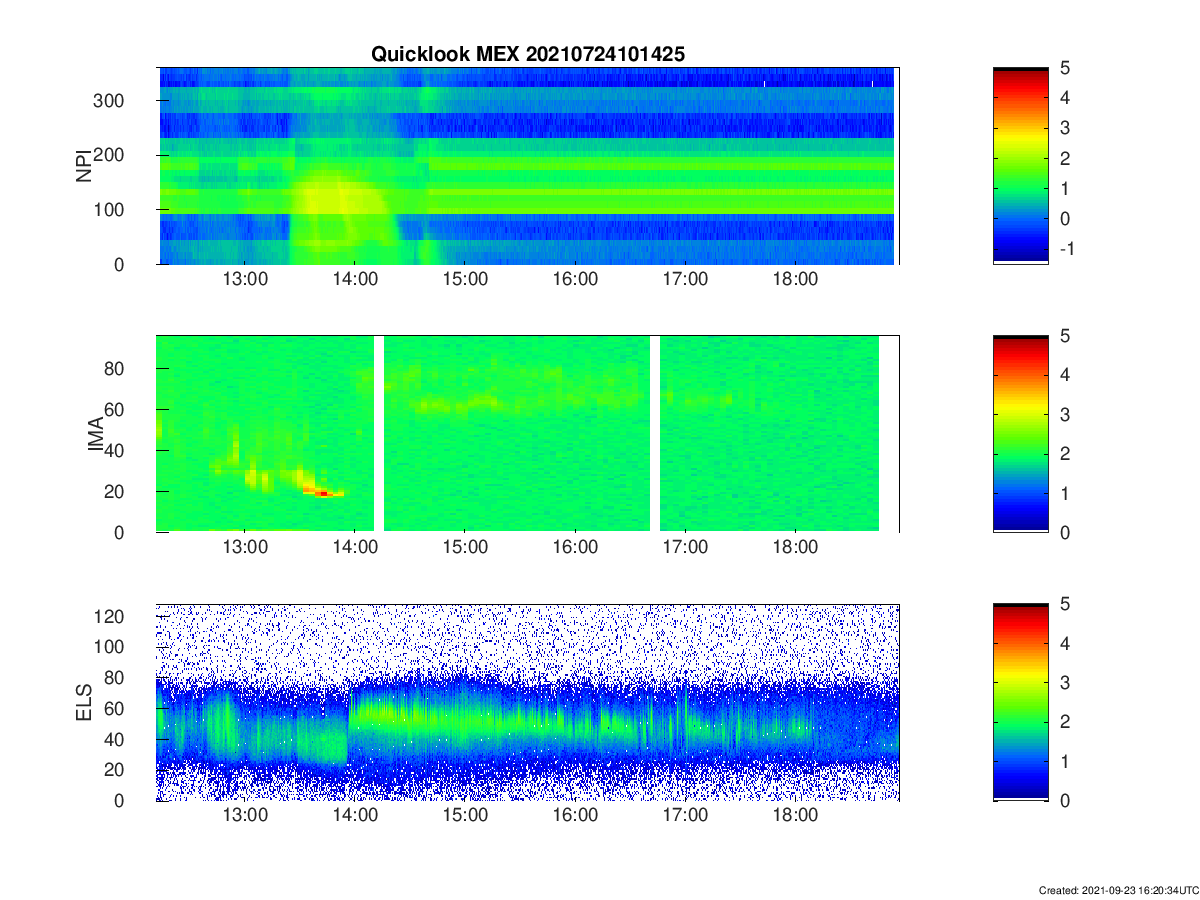The image size is (1200, 900).
Task: Click the 18:00 time label under the ELS plot
Action: [795, 815]
